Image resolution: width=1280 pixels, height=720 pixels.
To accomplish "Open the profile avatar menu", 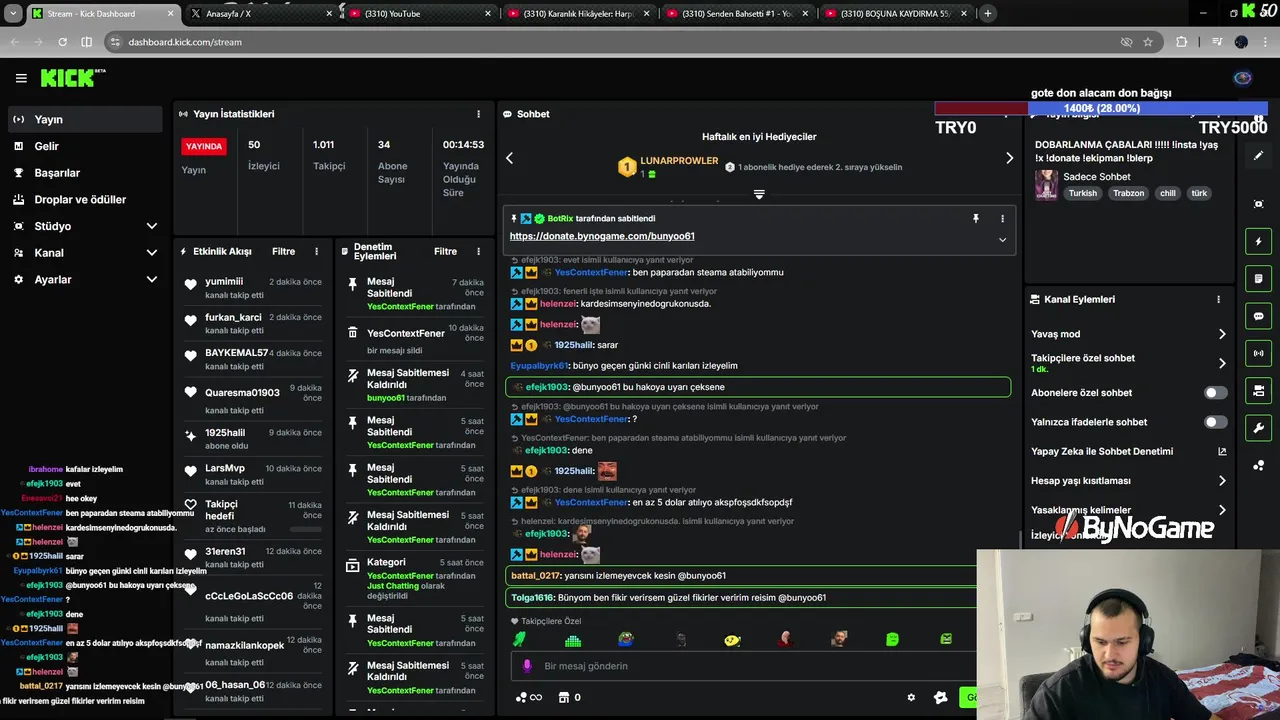I will click(1243, 79).
